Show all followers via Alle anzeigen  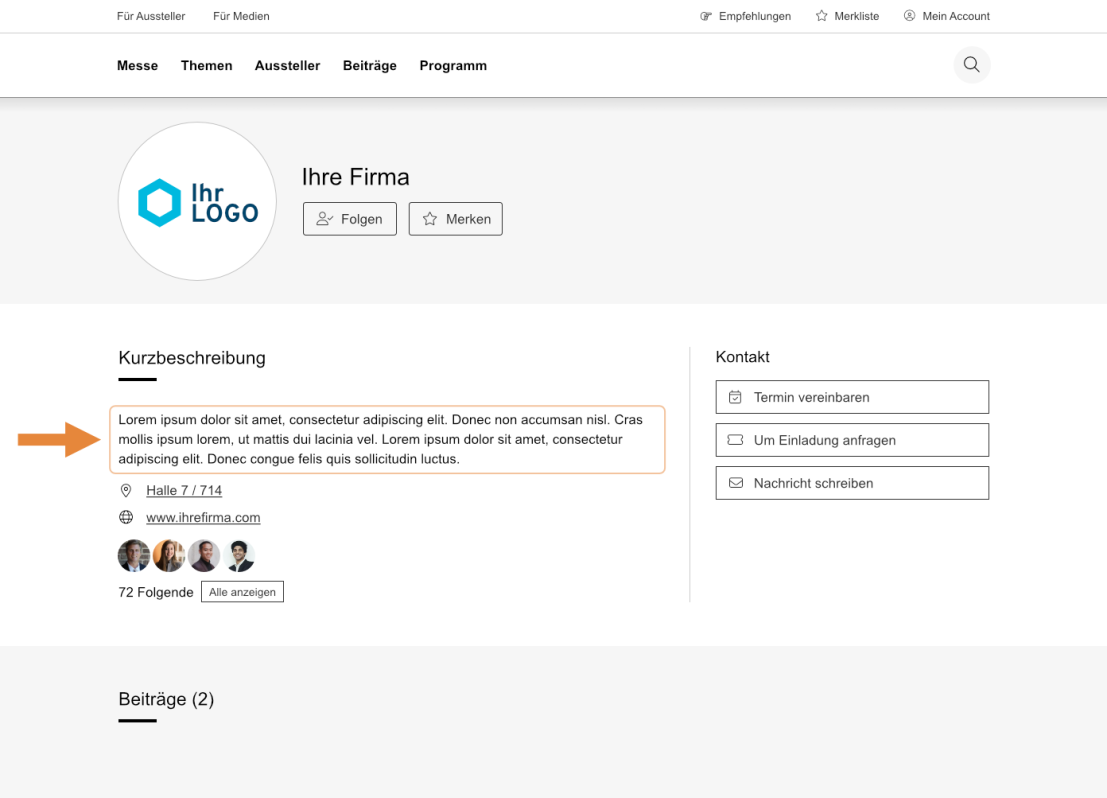coord(242,591)
